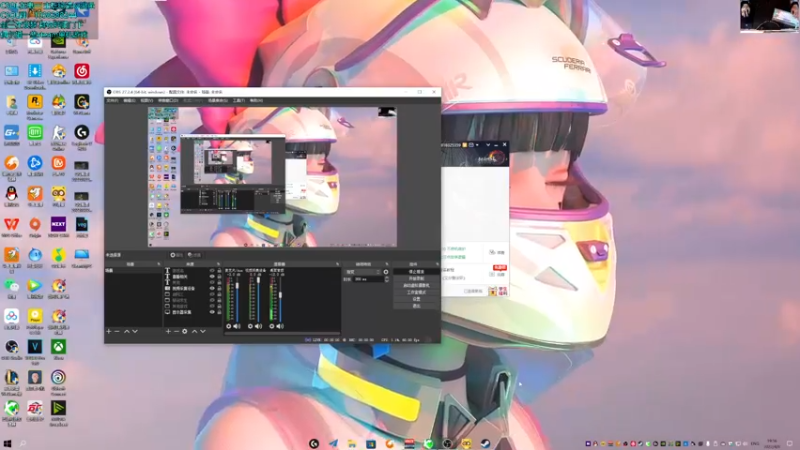Click the transition duration stepper arrows

point(386,279)
